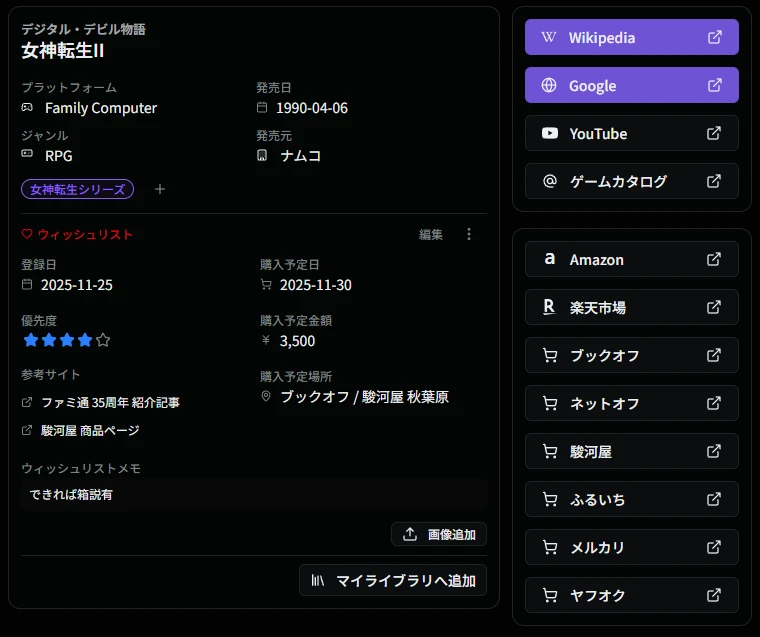Click the memo field できれば箱説有
This screenshot has width=760, height=637.
tap(253, 494)
